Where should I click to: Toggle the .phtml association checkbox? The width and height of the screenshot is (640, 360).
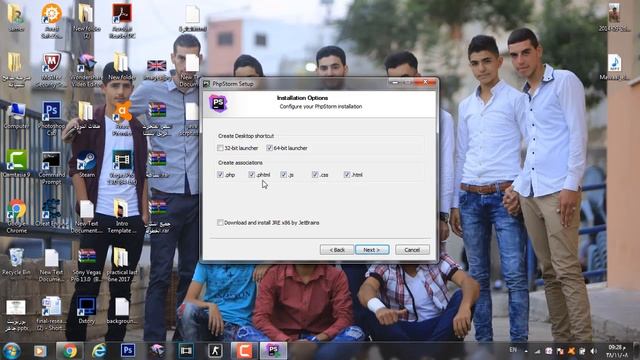tap(251, 174)
